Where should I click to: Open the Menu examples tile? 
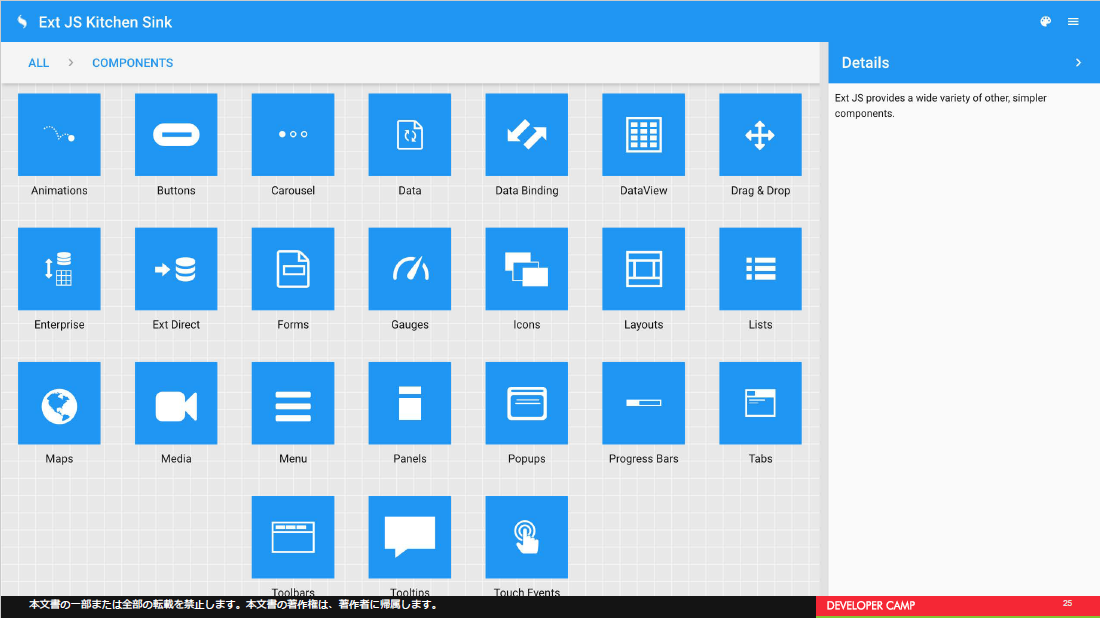293,403
